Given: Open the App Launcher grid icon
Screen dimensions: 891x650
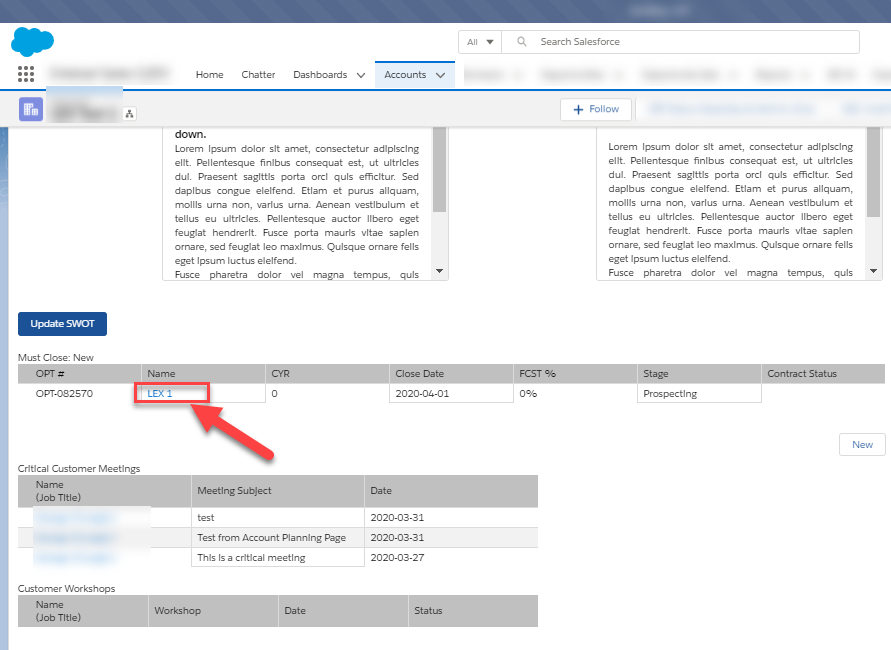Looking at the screenshot, I should [x=26, y=74].
